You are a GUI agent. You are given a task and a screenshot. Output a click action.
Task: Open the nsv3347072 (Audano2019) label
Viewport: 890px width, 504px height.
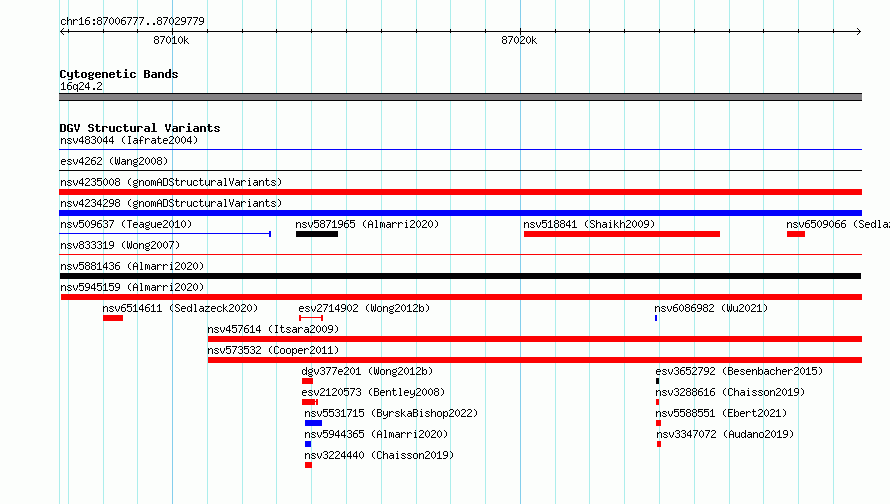coord(725,434)
